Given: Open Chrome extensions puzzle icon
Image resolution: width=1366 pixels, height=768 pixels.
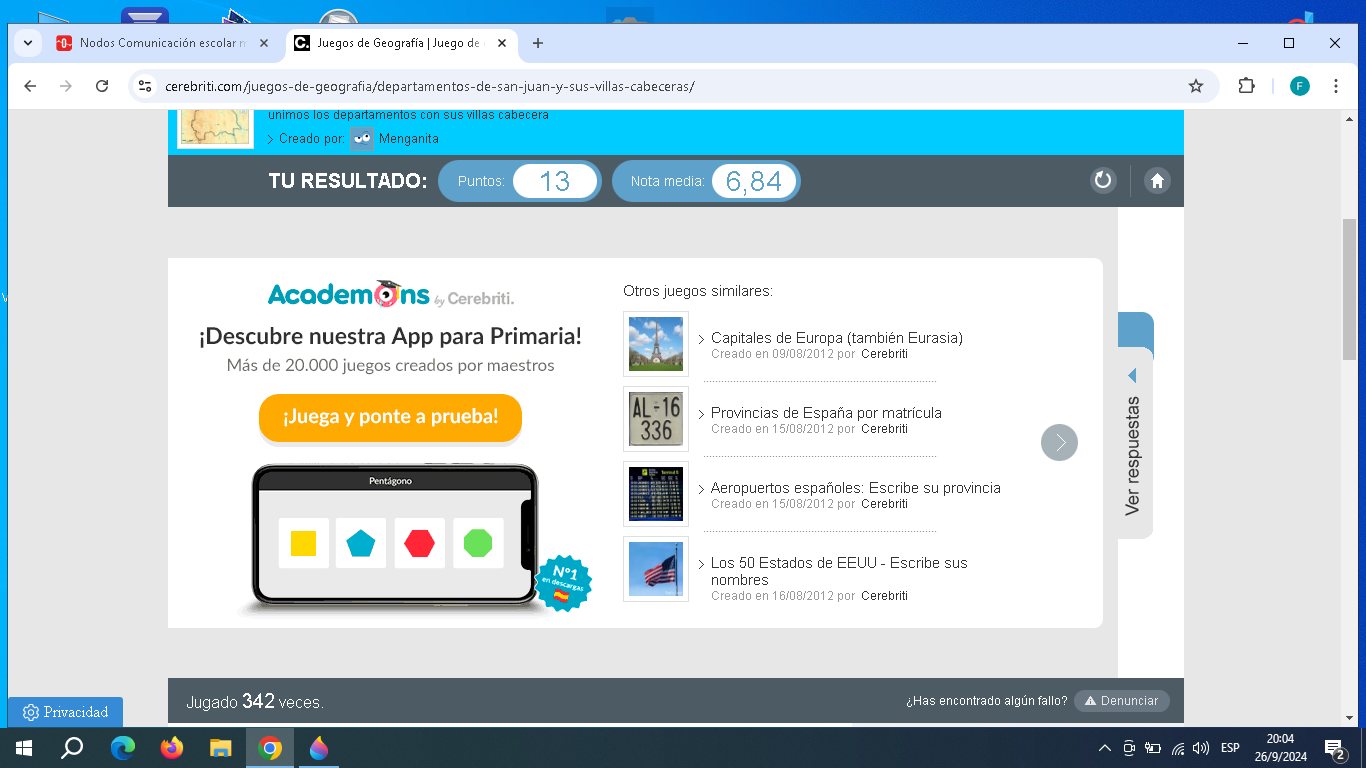Looking at the screenshot, I should click(x=1246, y=86).
